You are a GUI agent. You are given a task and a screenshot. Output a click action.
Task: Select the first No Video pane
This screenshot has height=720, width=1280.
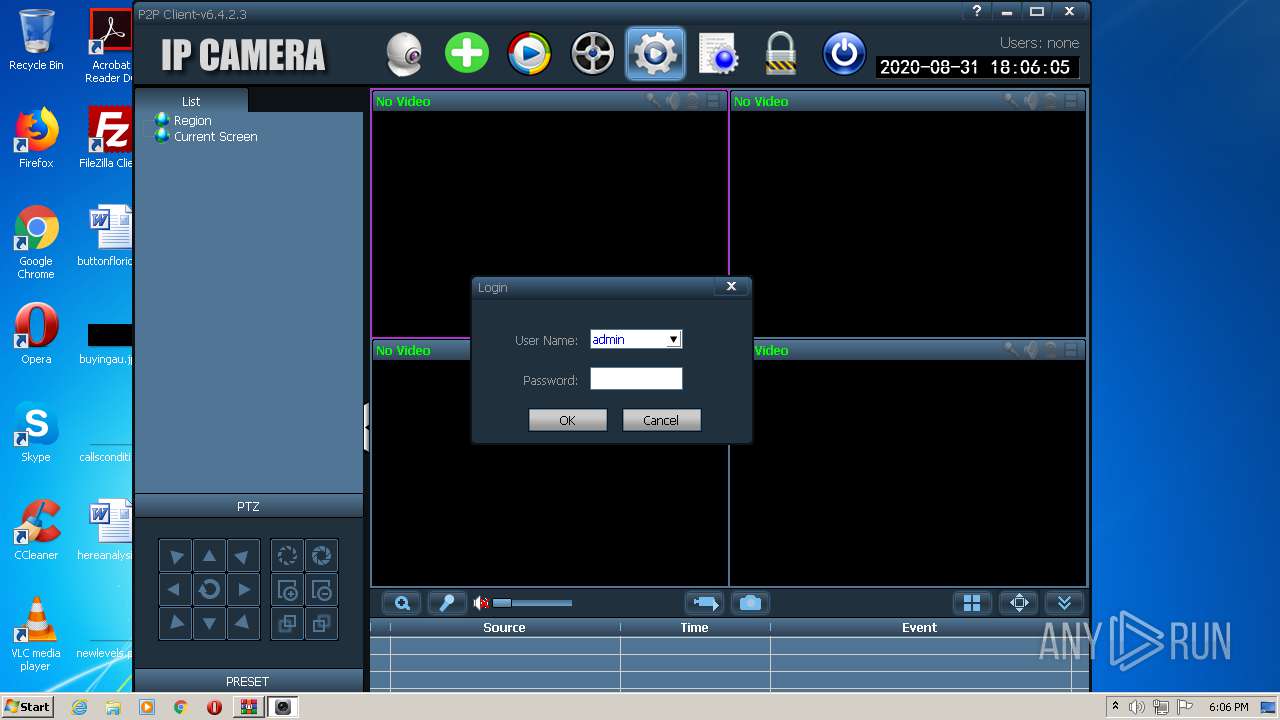550,214
